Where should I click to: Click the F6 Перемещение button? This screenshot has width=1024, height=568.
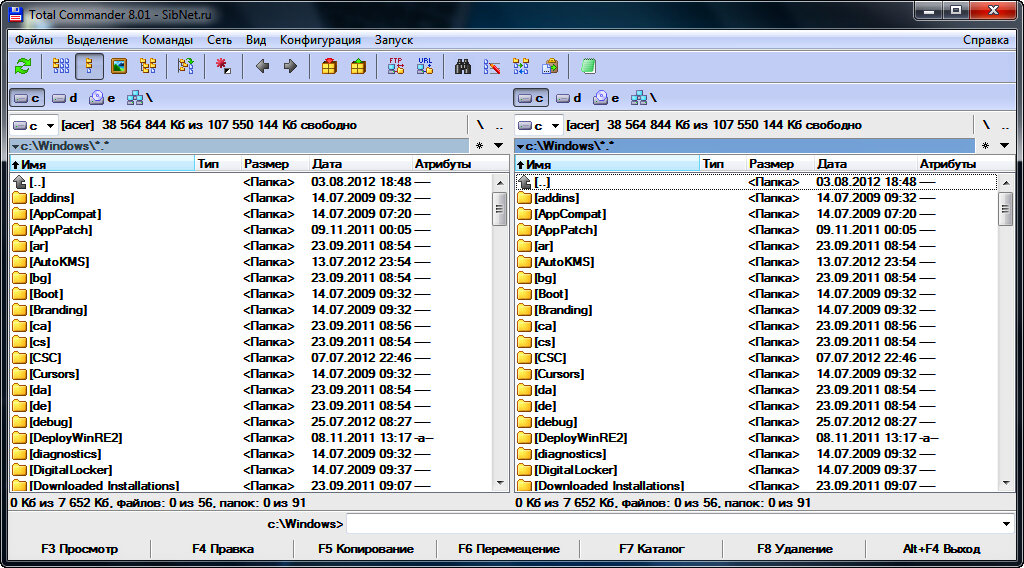509,549
